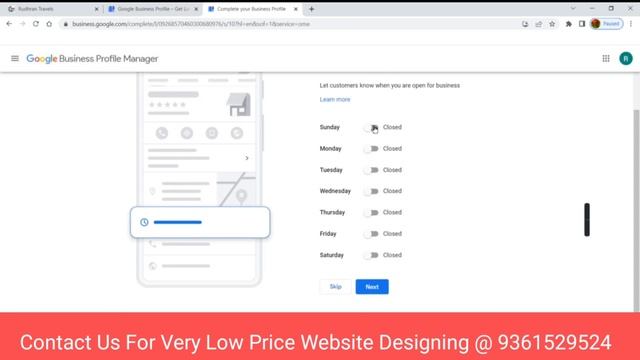This screenshot has height=360, width=640.
Task: Toggle Saturday open hours switch
Action: pyautogui.click(x=371, y=255)
